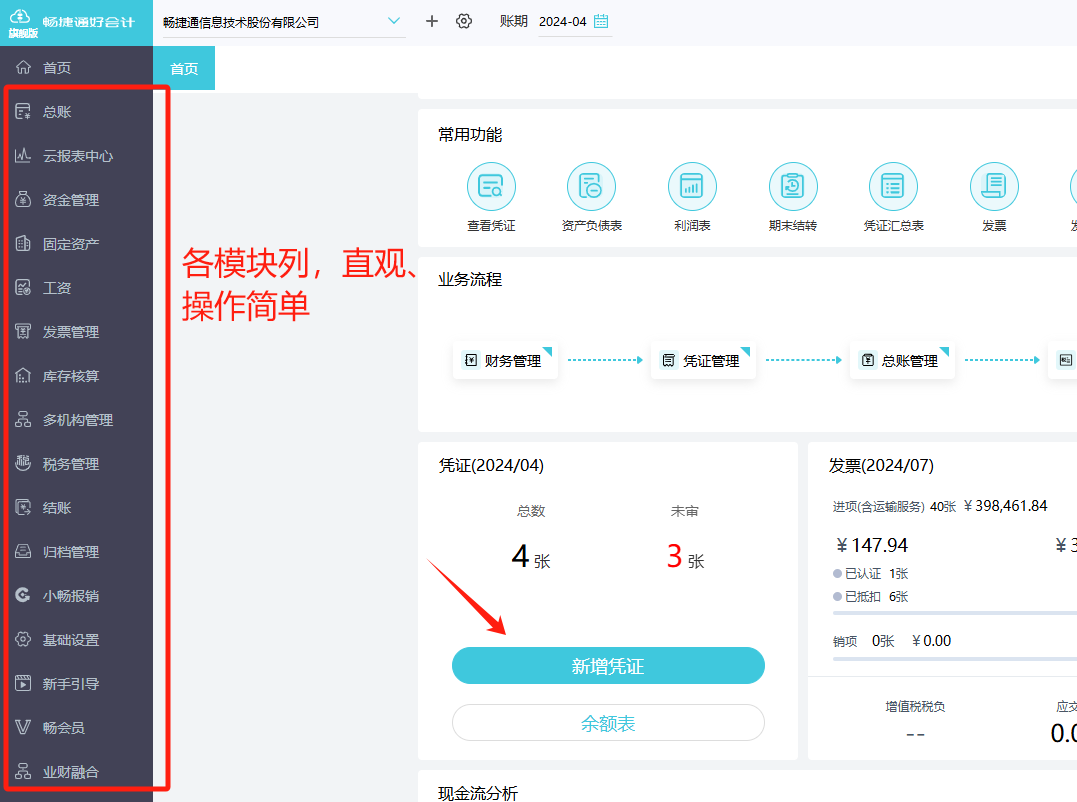Select the 发票 icon in 常用功能

(993, 186)
